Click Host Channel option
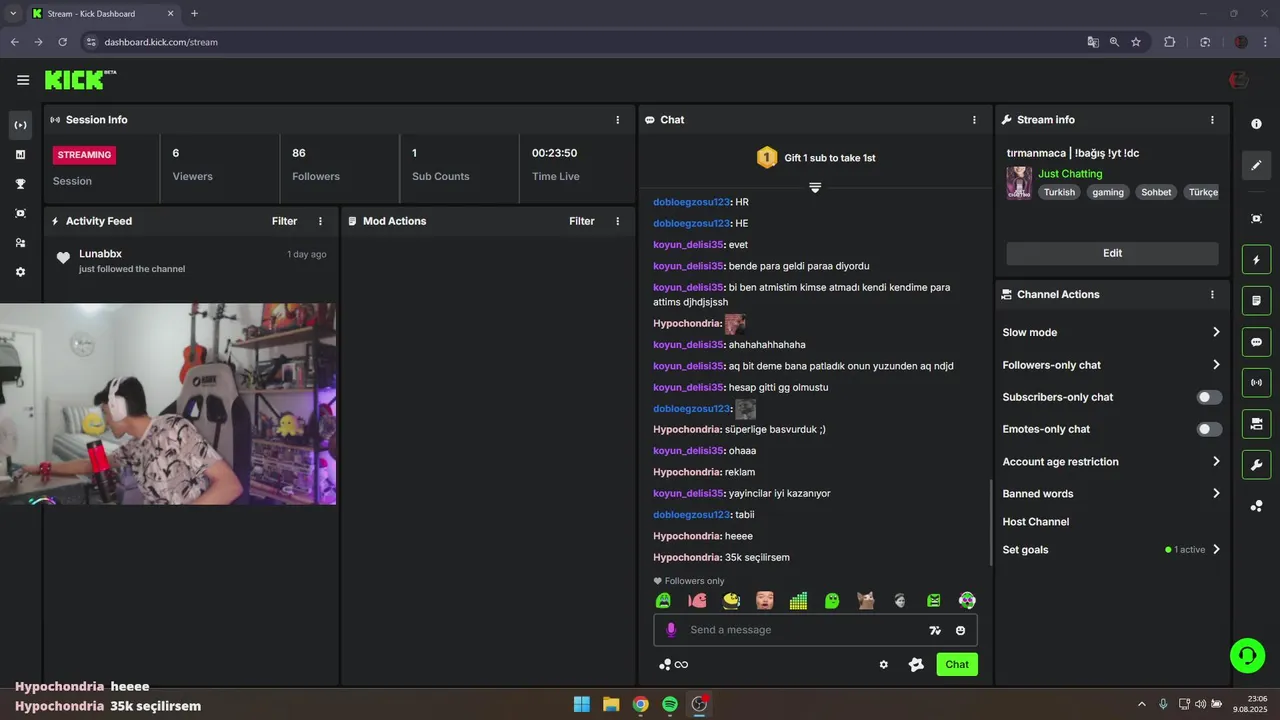Screen dimensions: 1280x720 tap(1036, 522)
